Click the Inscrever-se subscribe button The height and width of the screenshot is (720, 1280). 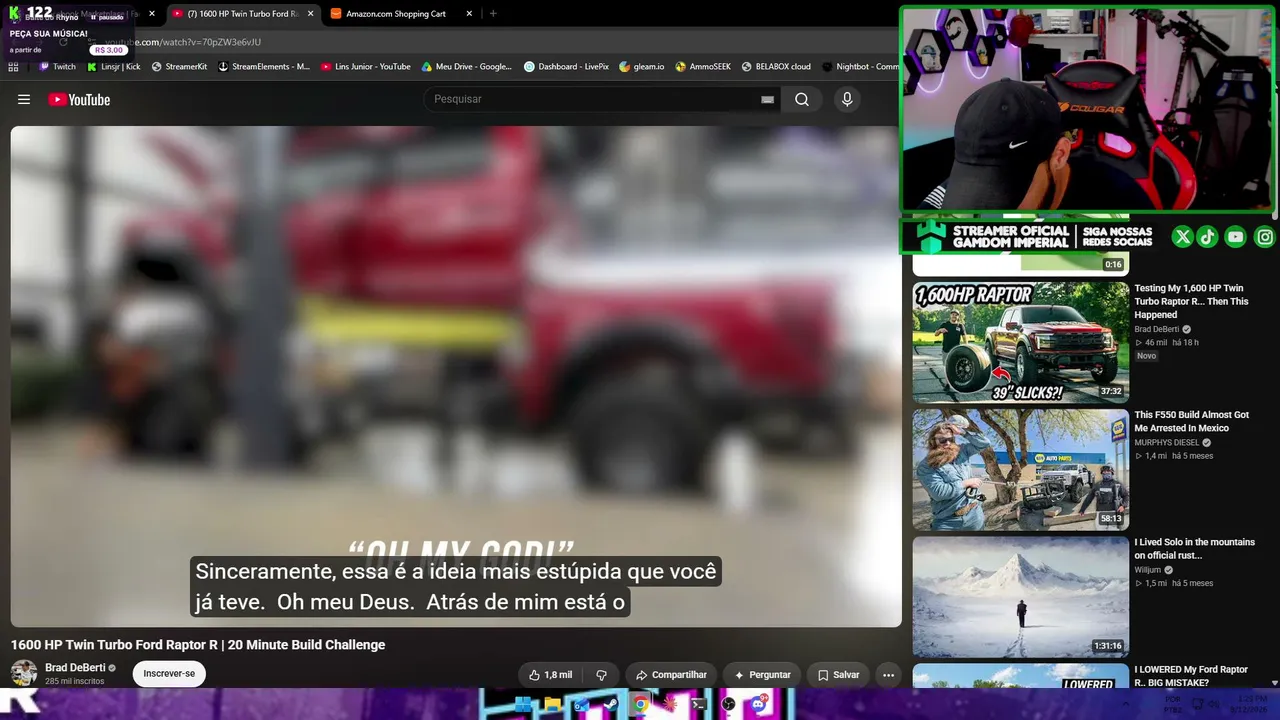pos(169,674)
